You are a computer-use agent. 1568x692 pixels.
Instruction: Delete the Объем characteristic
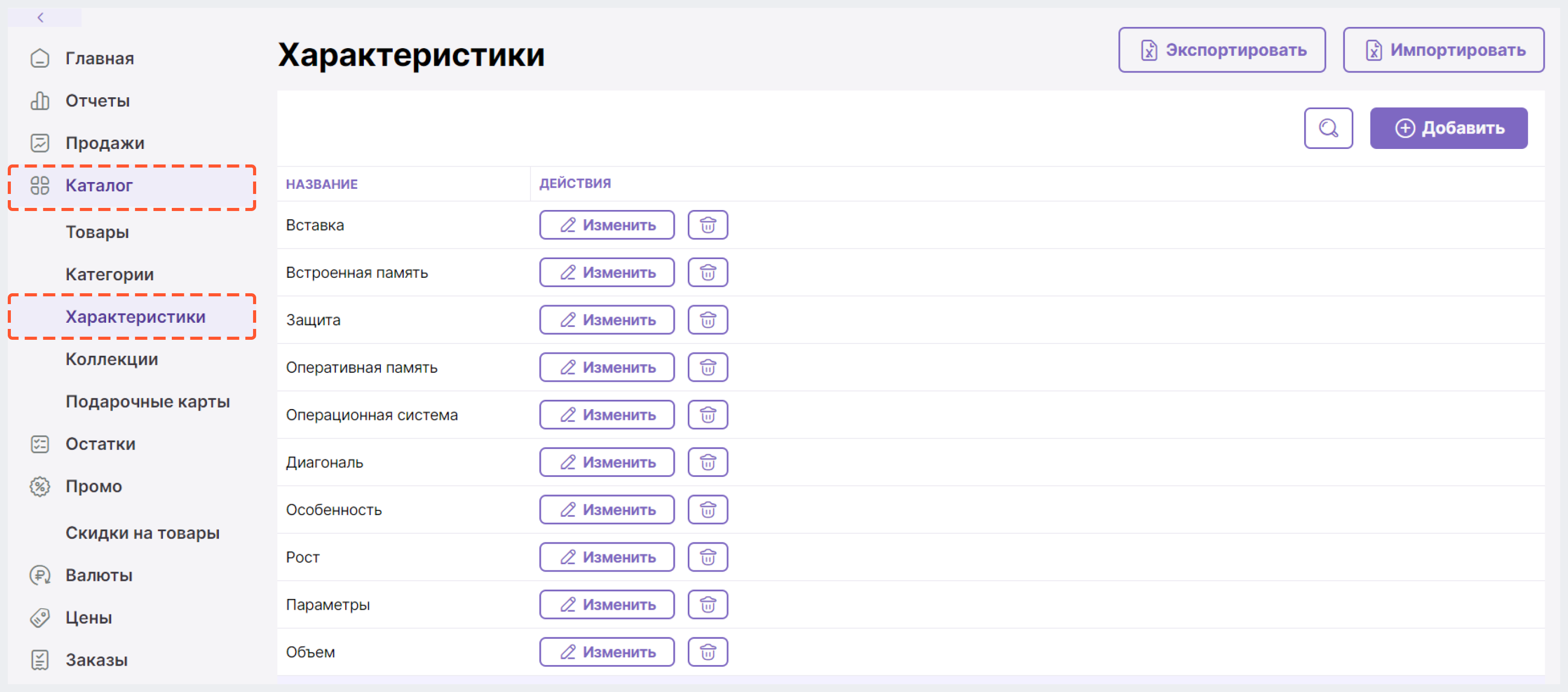tap(707, 652)
